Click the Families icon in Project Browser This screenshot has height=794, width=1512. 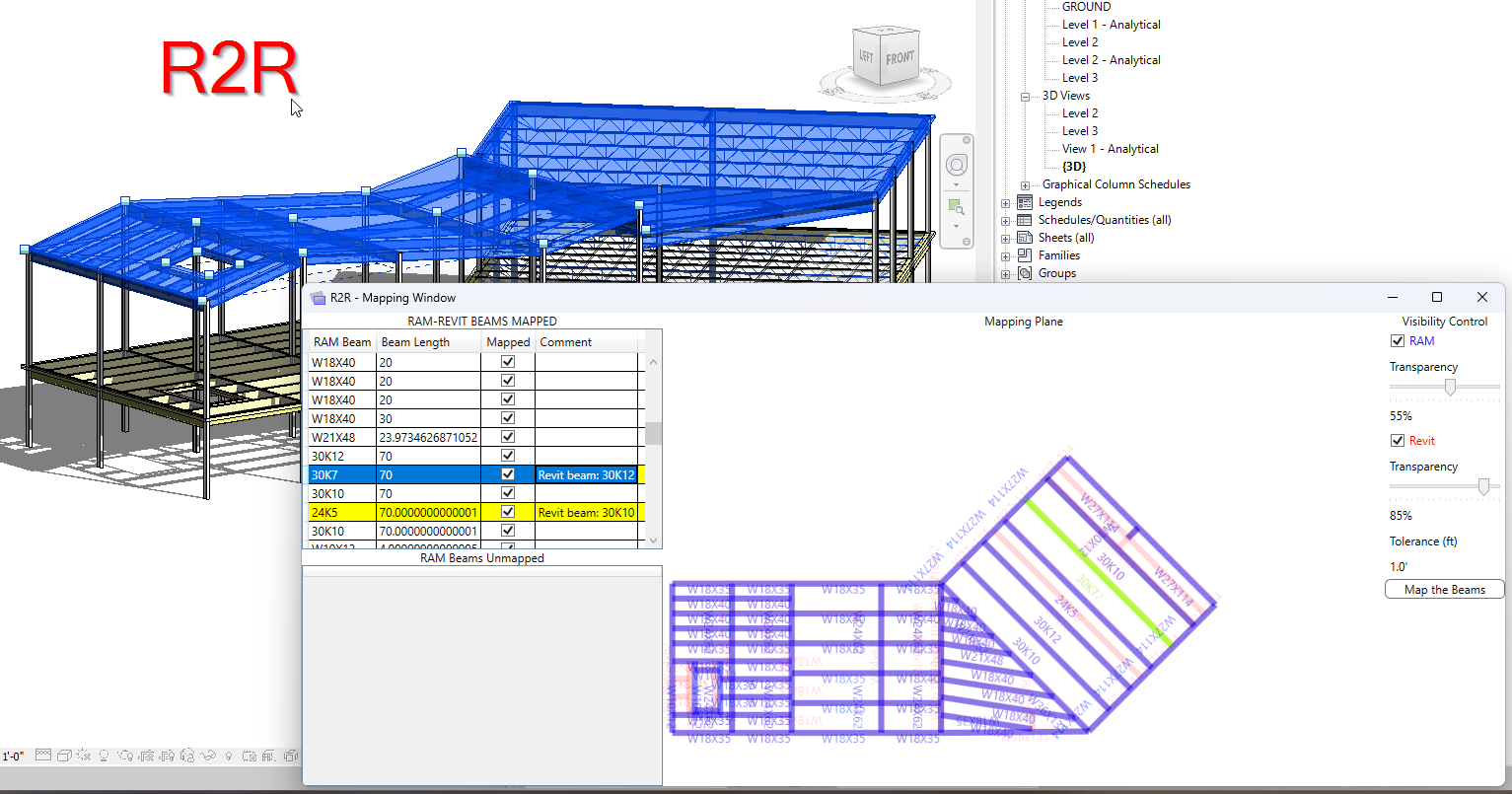click(1025, 255)
